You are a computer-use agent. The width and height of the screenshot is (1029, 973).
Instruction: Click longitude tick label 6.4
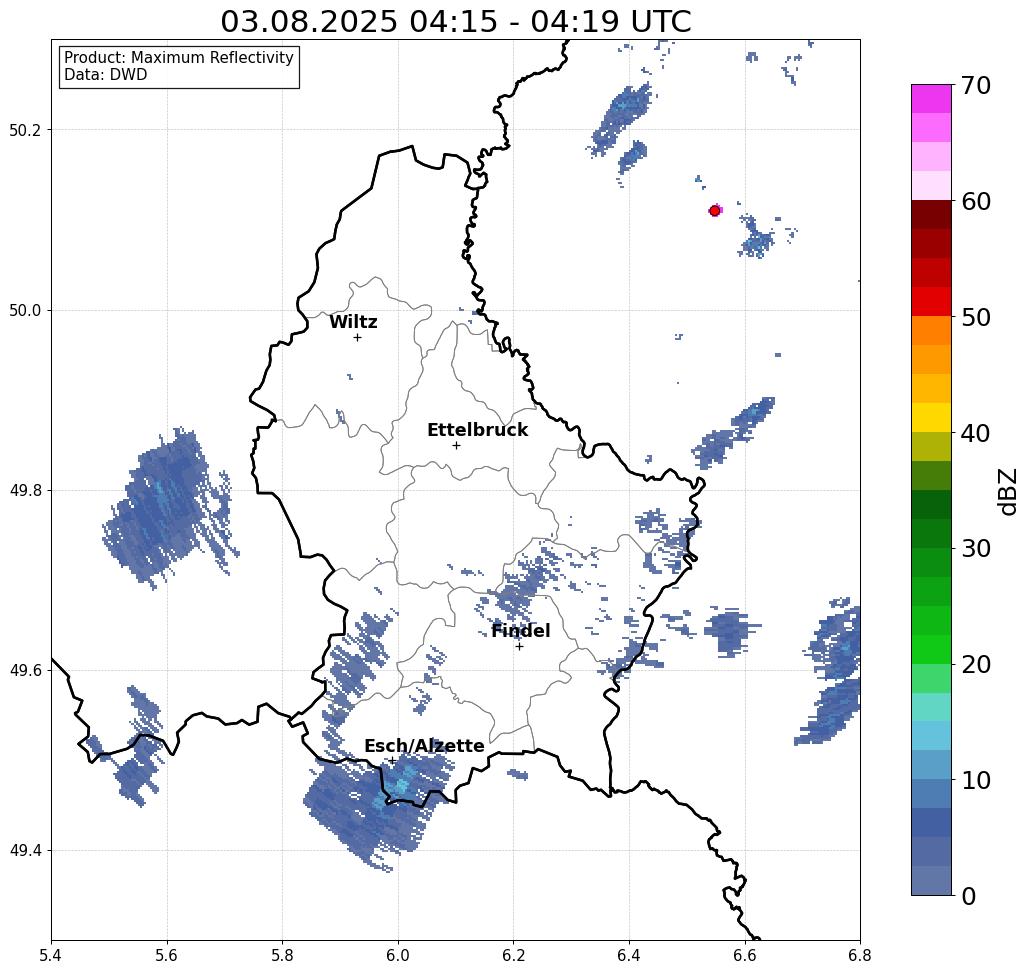[629, 955]
